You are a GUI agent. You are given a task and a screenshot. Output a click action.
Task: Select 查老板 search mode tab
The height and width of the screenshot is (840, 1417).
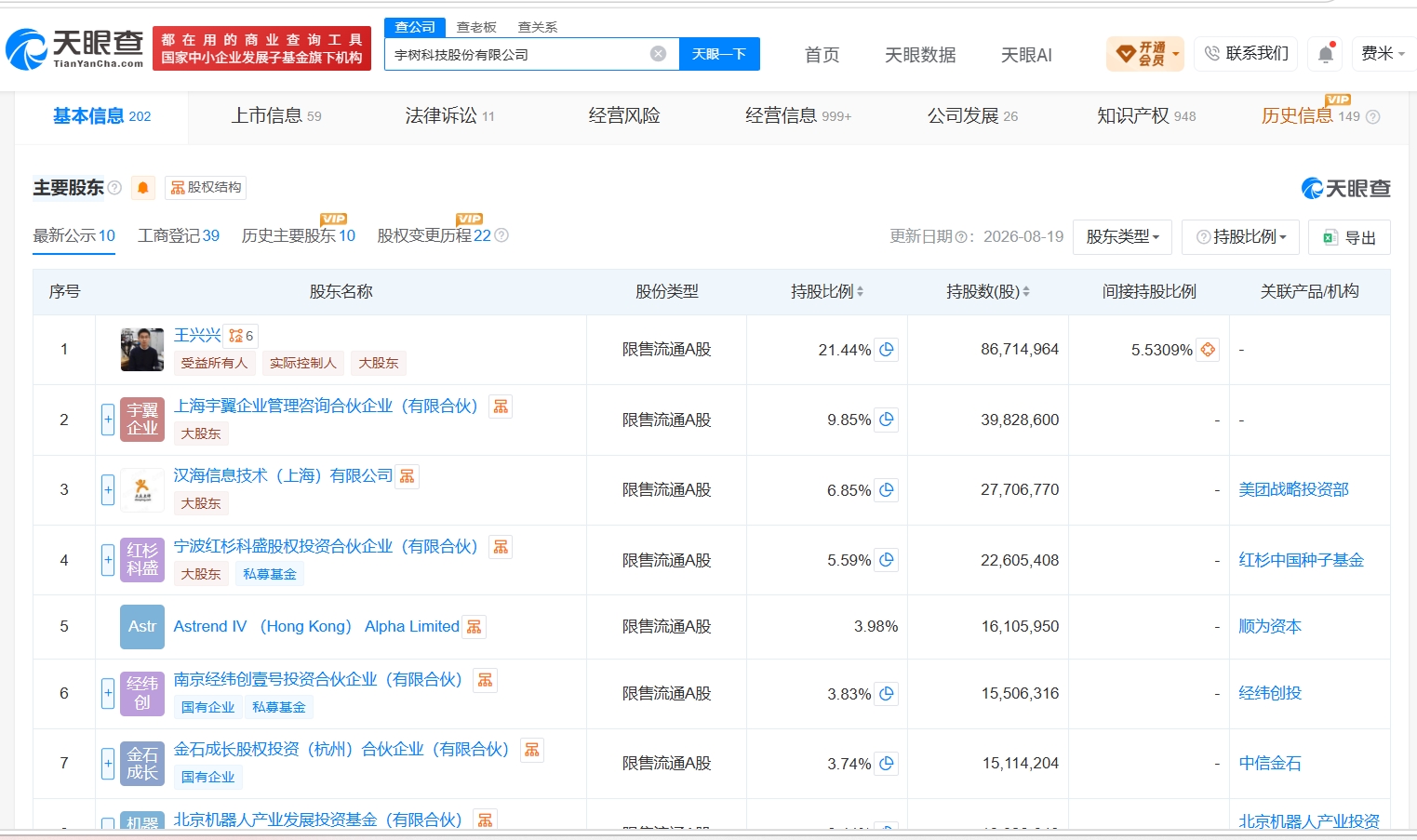476,27
